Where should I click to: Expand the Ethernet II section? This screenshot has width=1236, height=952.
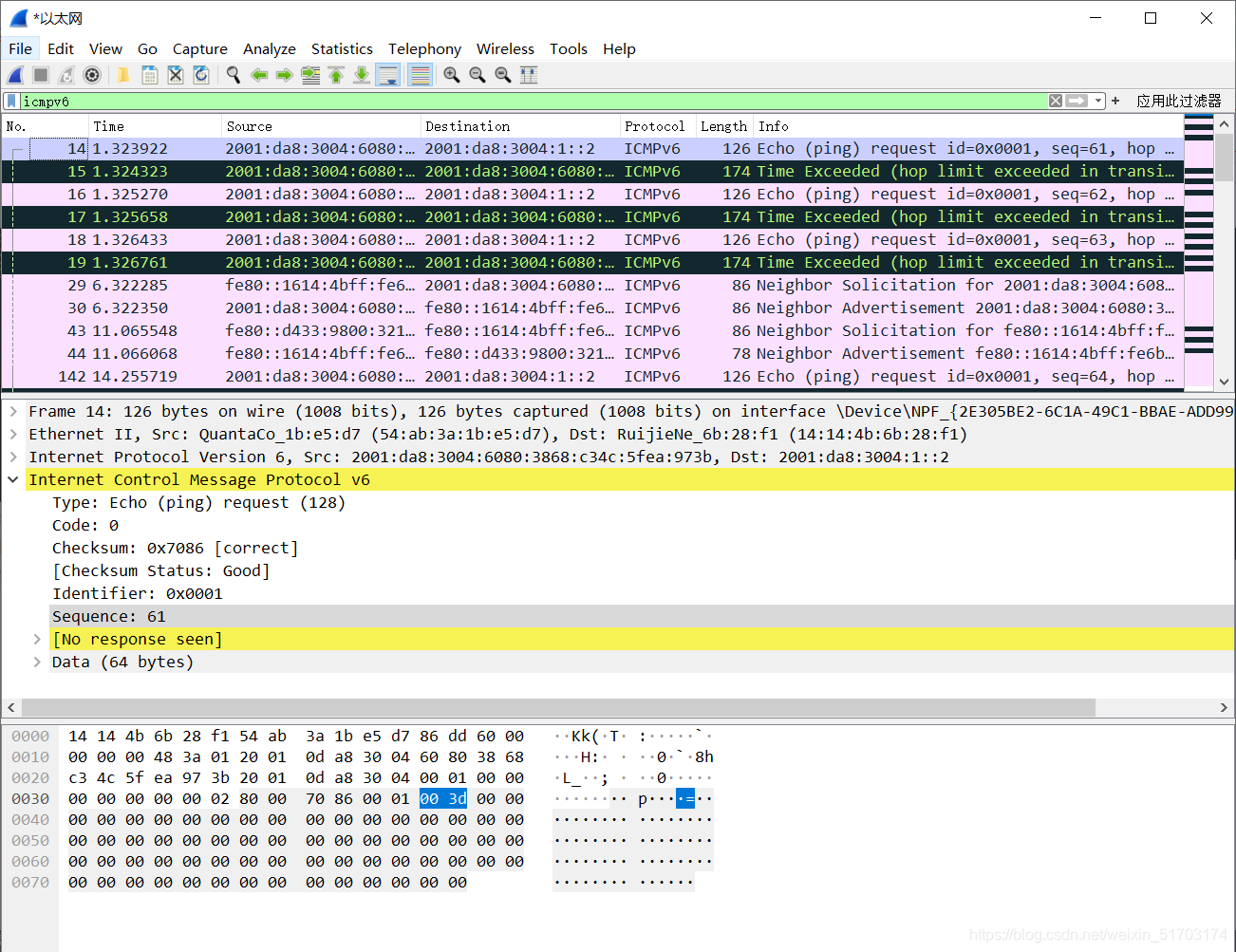(x=13, y=434)
